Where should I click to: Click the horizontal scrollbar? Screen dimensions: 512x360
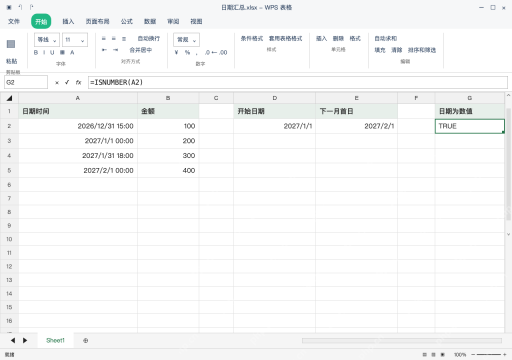point(402,341)
